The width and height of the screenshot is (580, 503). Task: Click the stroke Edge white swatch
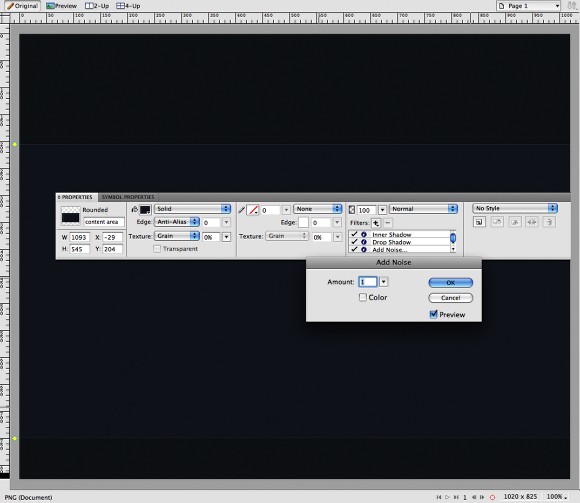click(303, 223)
